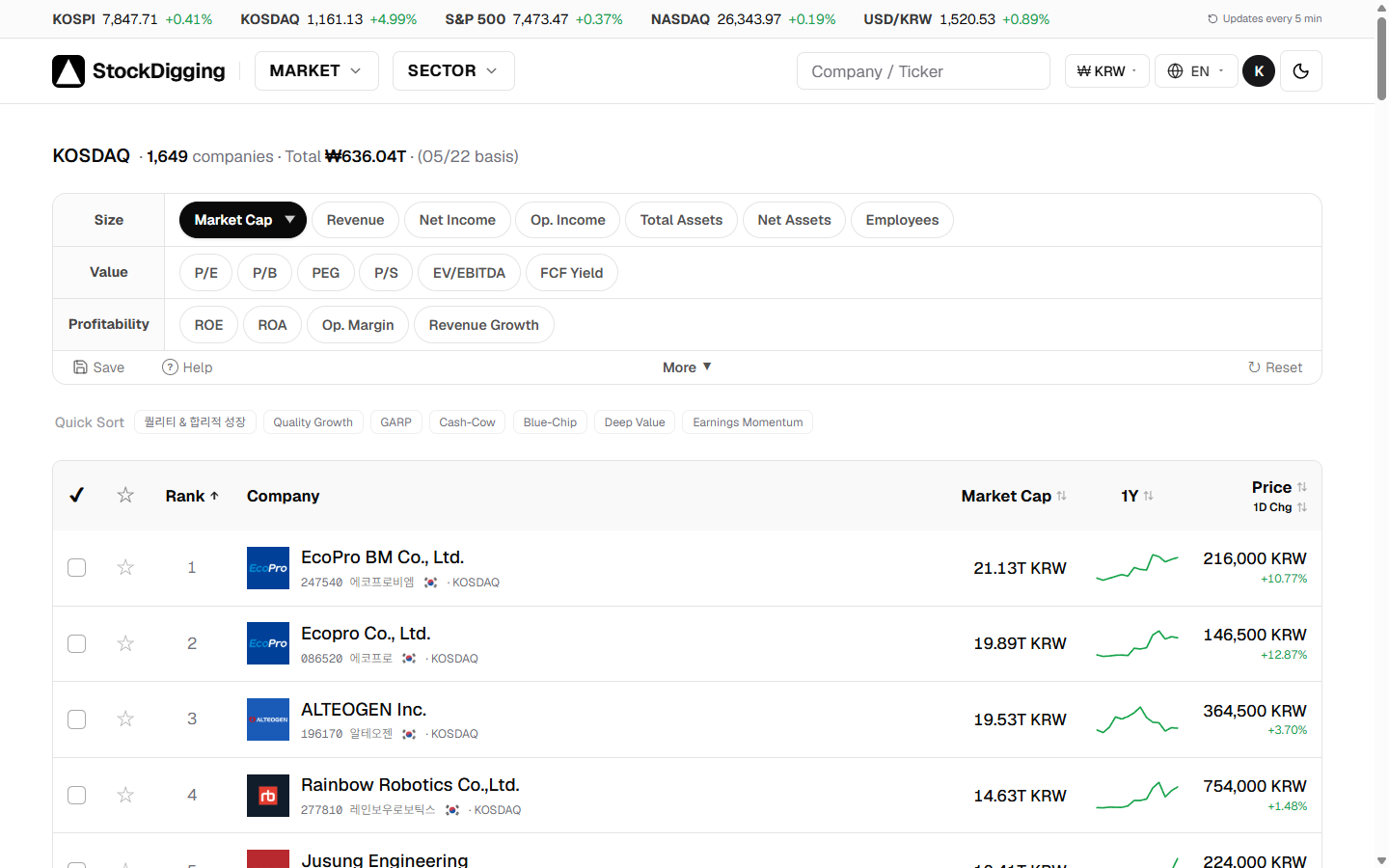
Task: Open EcoPro BM Co., Ltd. company page
Action: click(382, 557)
